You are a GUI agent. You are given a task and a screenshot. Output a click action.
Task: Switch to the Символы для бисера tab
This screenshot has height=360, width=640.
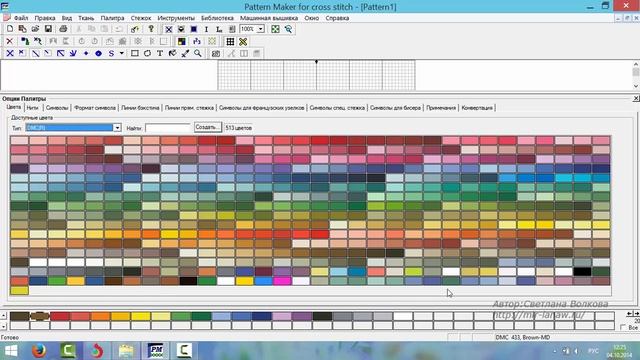pos(395,108)
